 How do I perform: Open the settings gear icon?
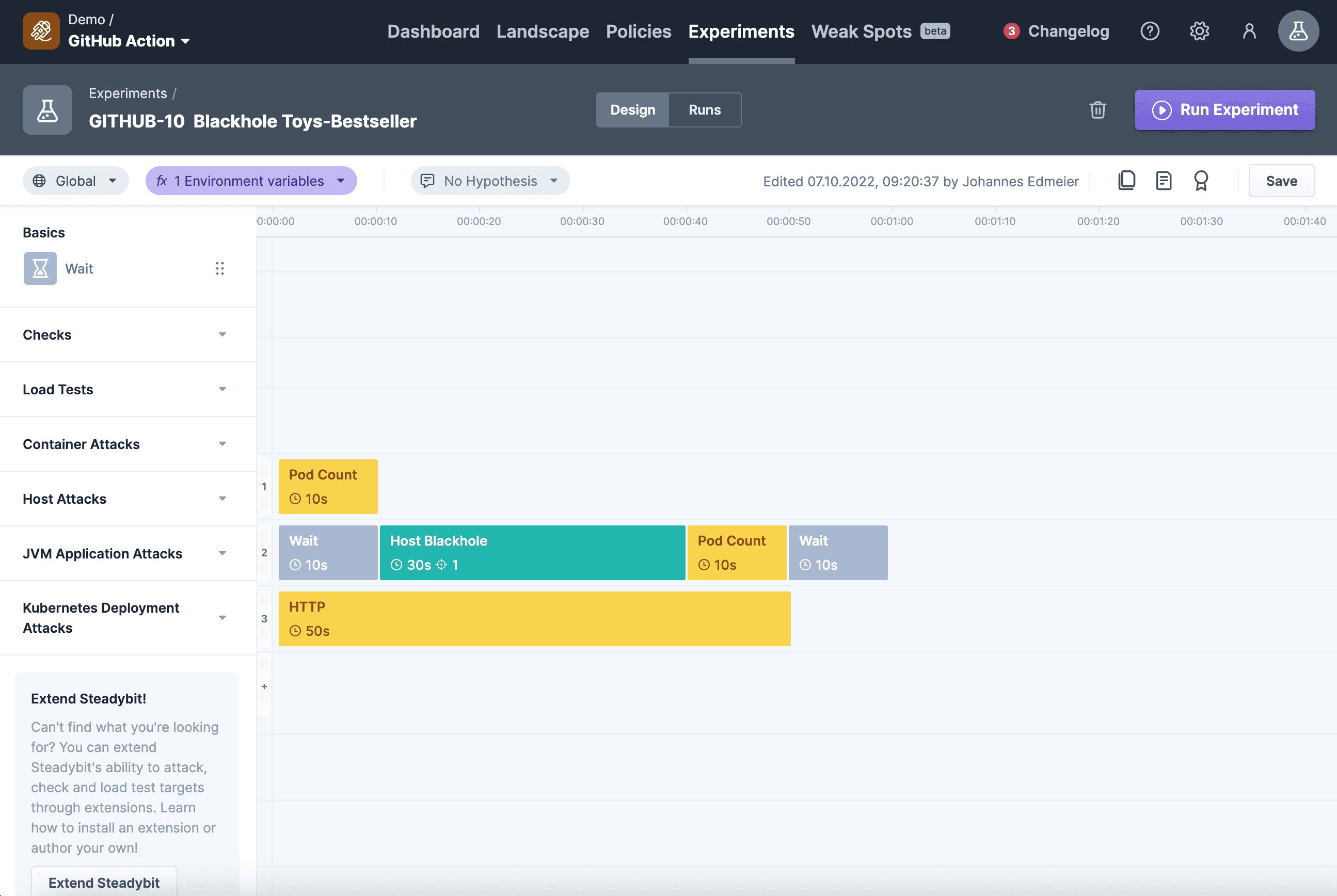click(x=1199, y=31)
